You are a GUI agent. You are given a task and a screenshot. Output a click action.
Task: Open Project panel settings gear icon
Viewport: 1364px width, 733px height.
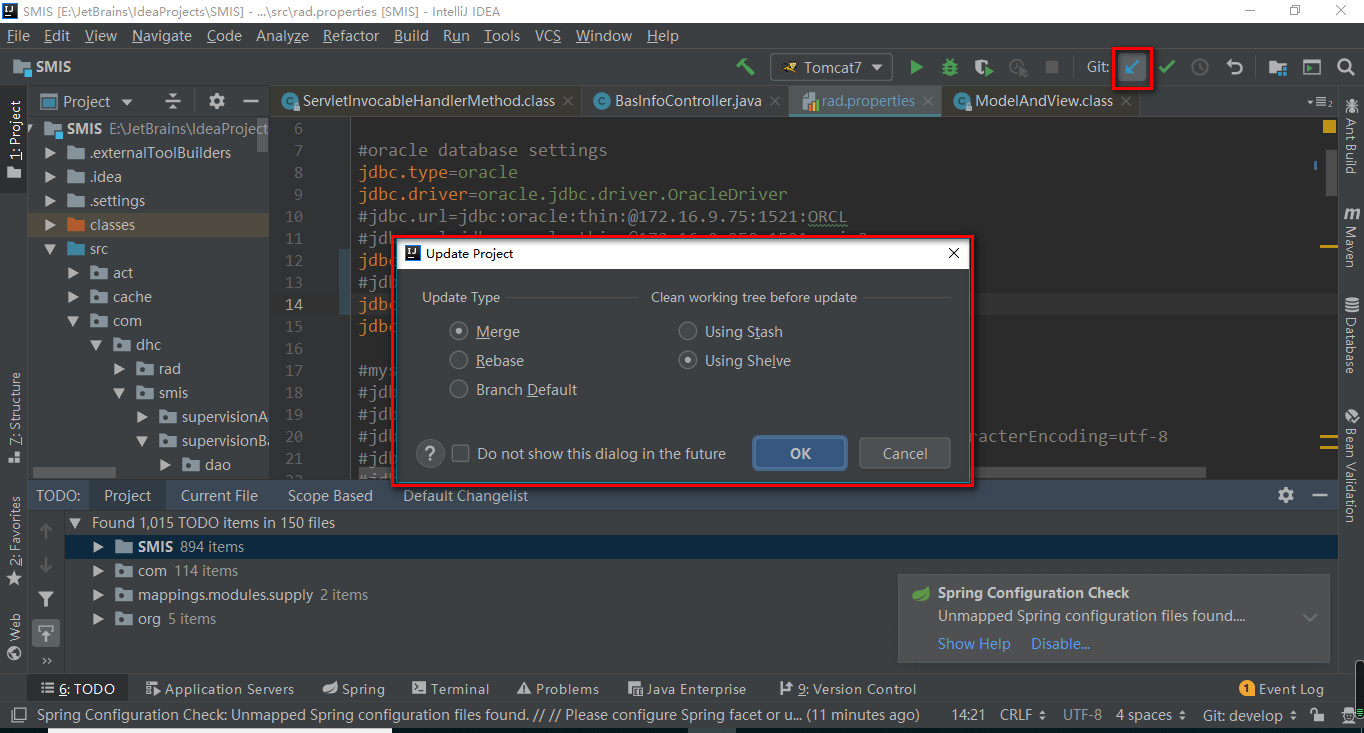tap(217, 101)
